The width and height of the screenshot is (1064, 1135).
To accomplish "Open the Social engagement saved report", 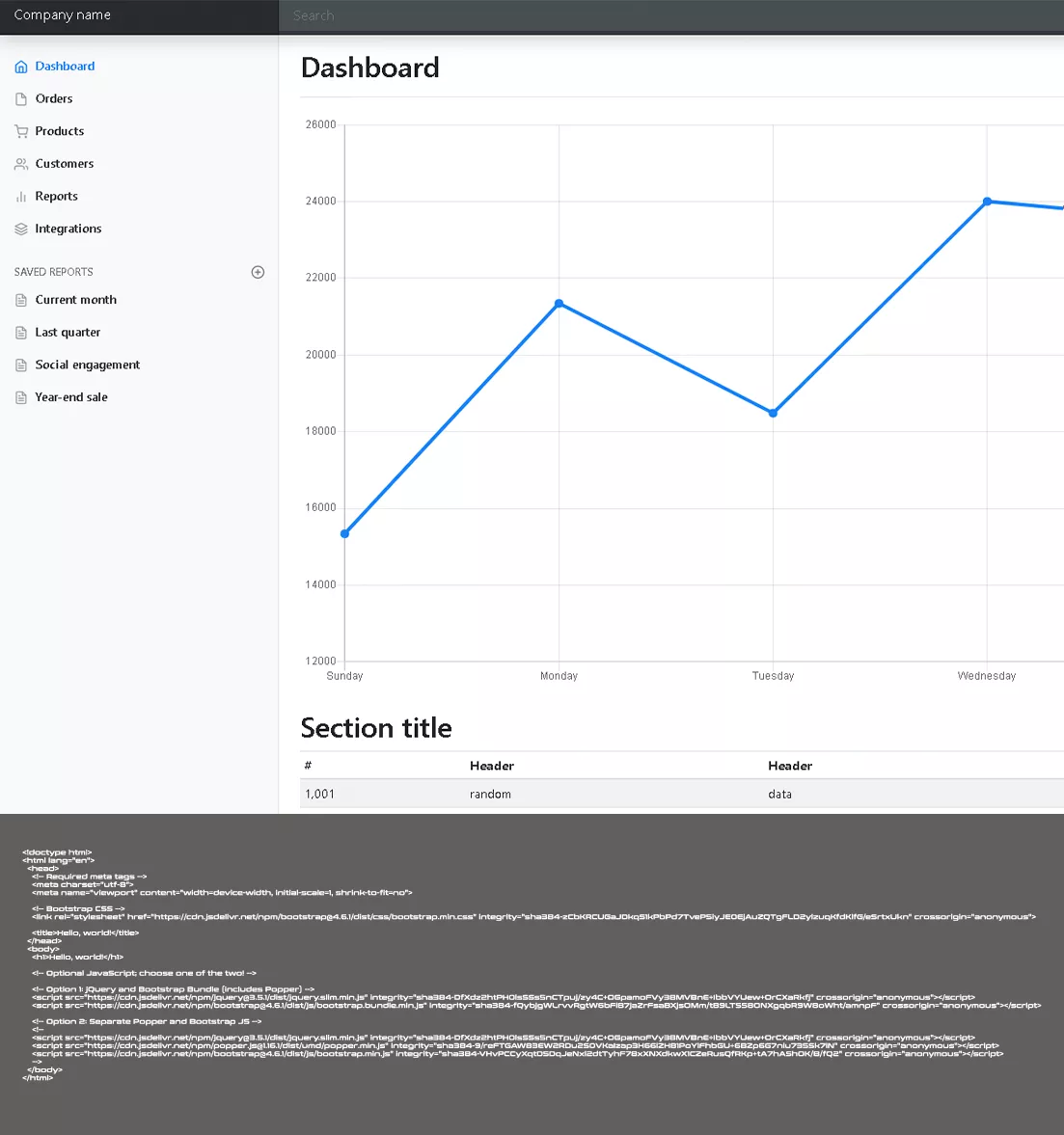I will pyautogui.click(x=88, y=365).
